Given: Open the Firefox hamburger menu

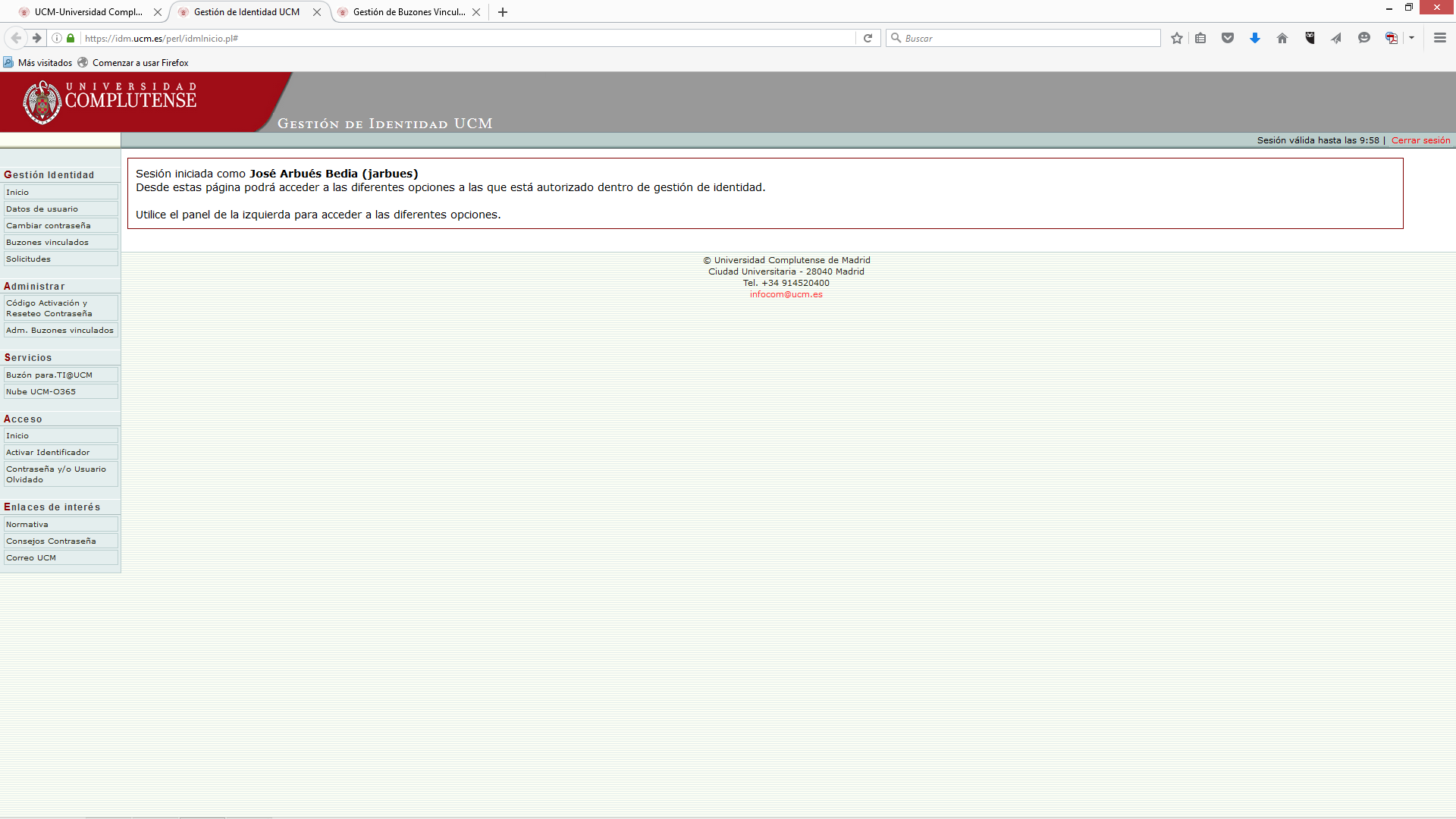Looking at the screenshot, I should tap(1439, 38).
